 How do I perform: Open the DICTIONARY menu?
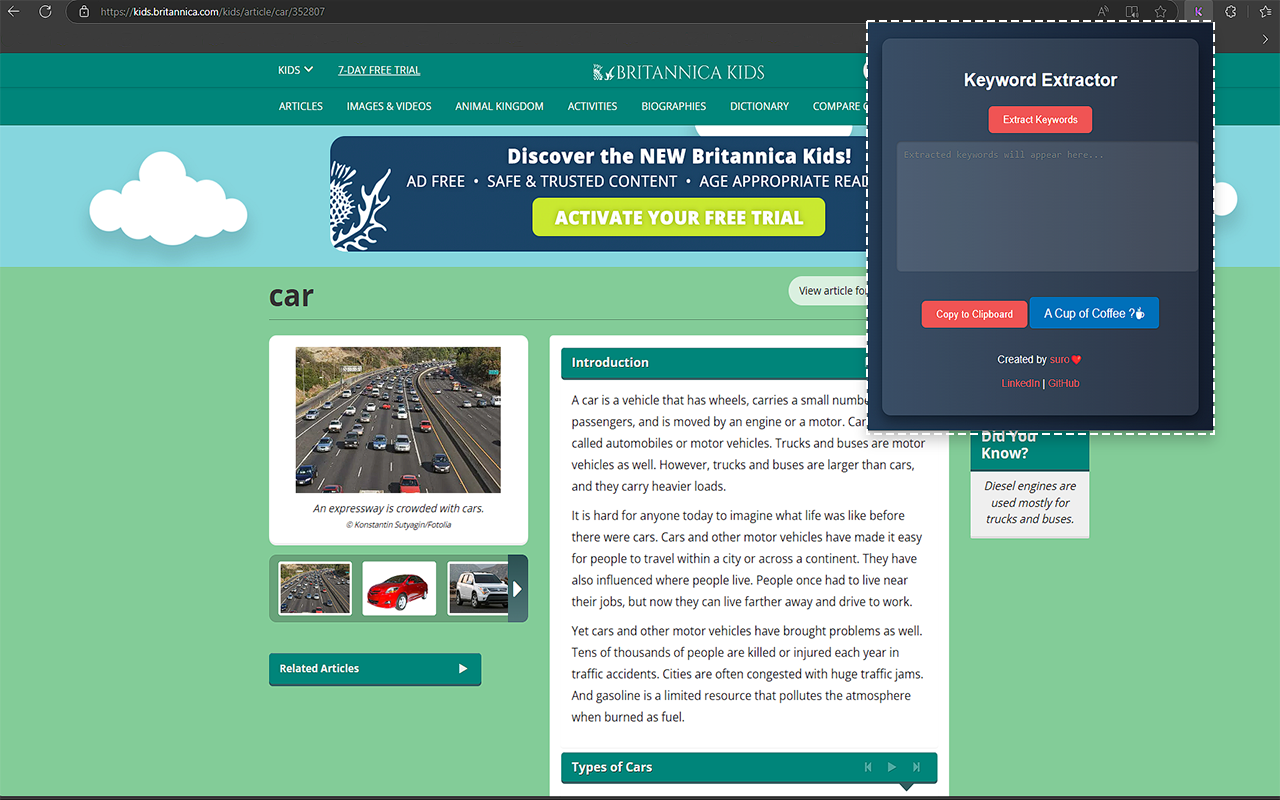coord(759,106)
